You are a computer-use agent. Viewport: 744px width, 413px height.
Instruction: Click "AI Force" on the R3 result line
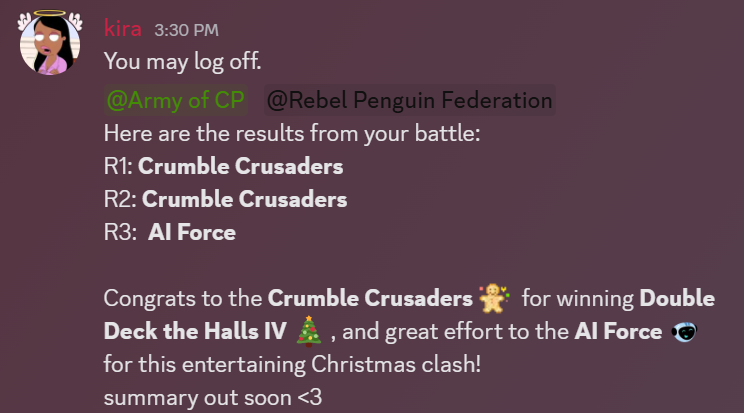click(192, 233)
